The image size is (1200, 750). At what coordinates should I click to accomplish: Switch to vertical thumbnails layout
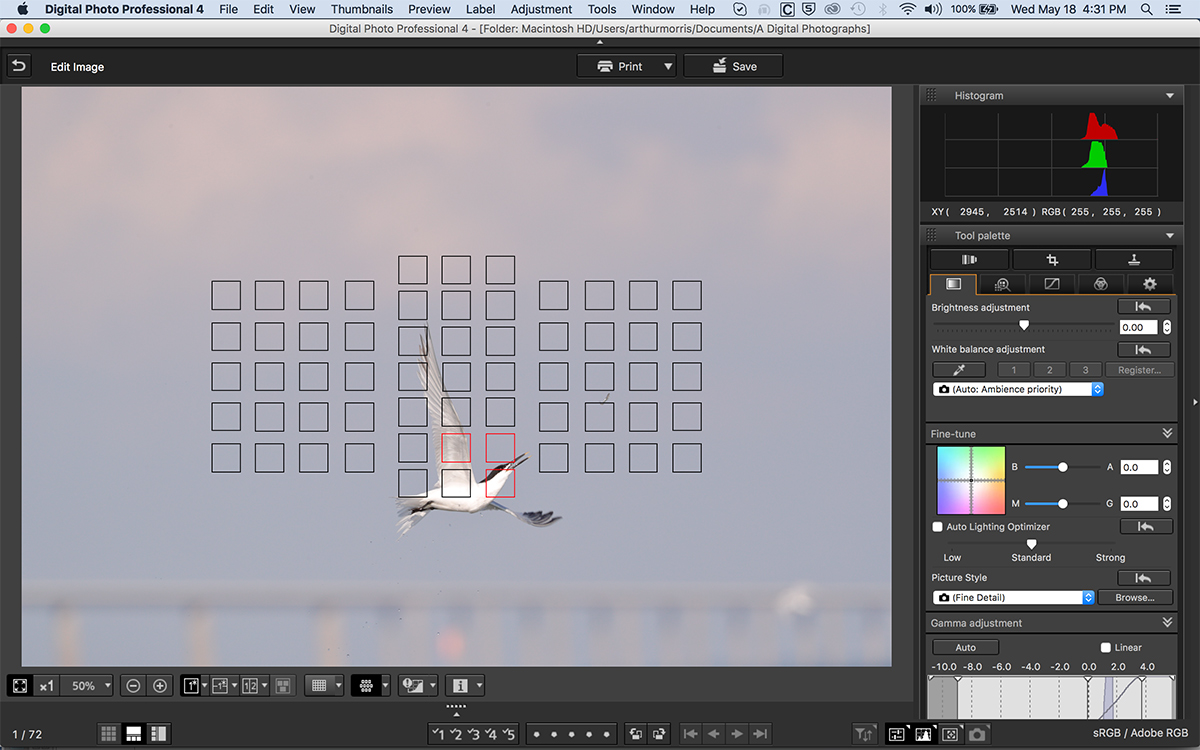click(x=158, y=734)
